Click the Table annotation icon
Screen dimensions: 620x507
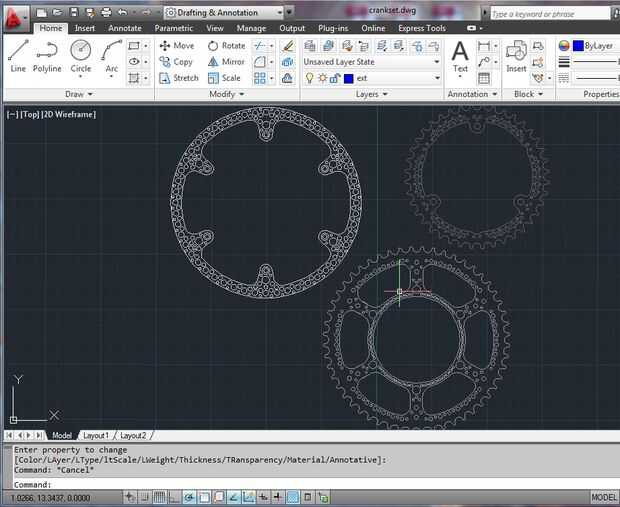(484, 78)
